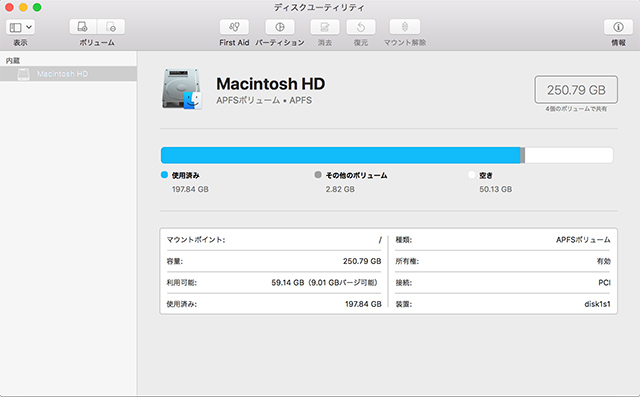The height and width of the screenshot is (397, 640).
Task: Click the 容量 value 250.79 GB in table
Action: (x=362, y=261)
